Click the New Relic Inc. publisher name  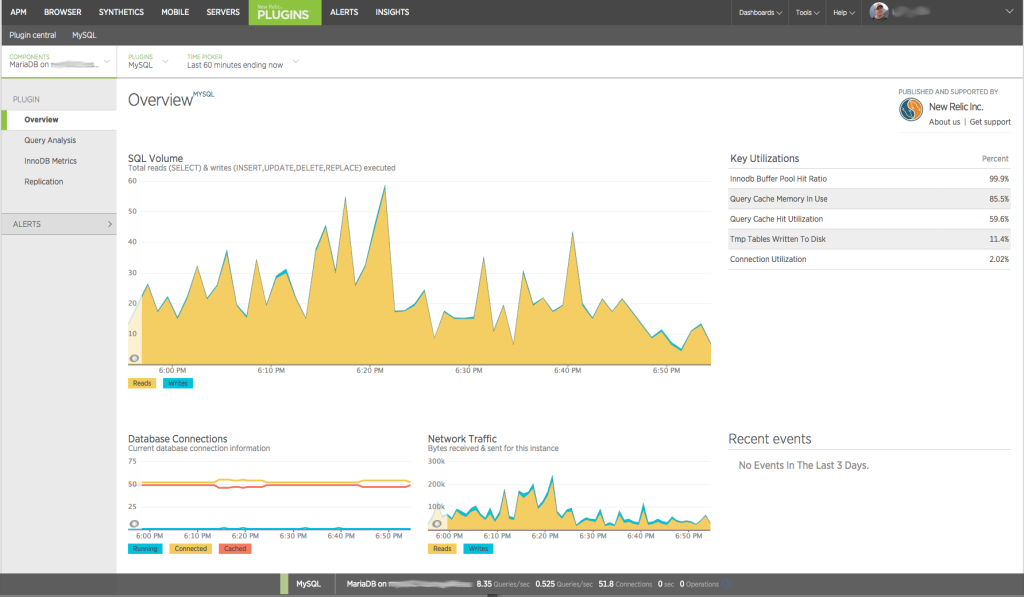pyautogui.click(x=956, y=106)
